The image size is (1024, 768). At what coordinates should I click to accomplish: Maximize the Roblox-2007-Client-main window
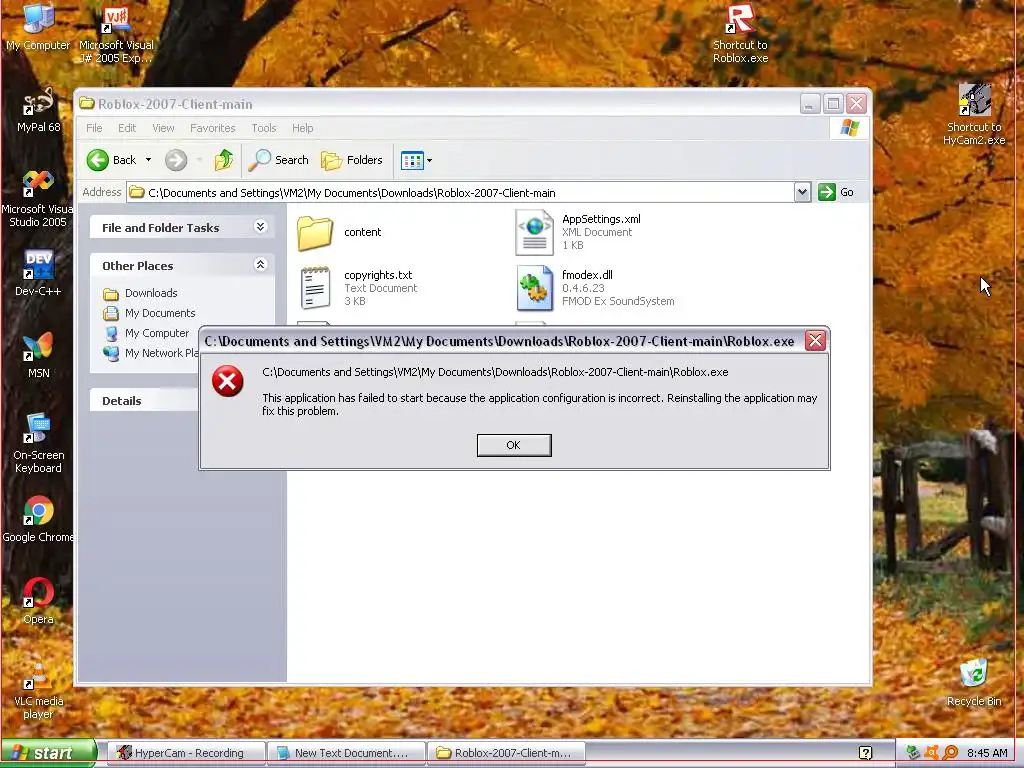pyautogui.click(x=833, y=104)
